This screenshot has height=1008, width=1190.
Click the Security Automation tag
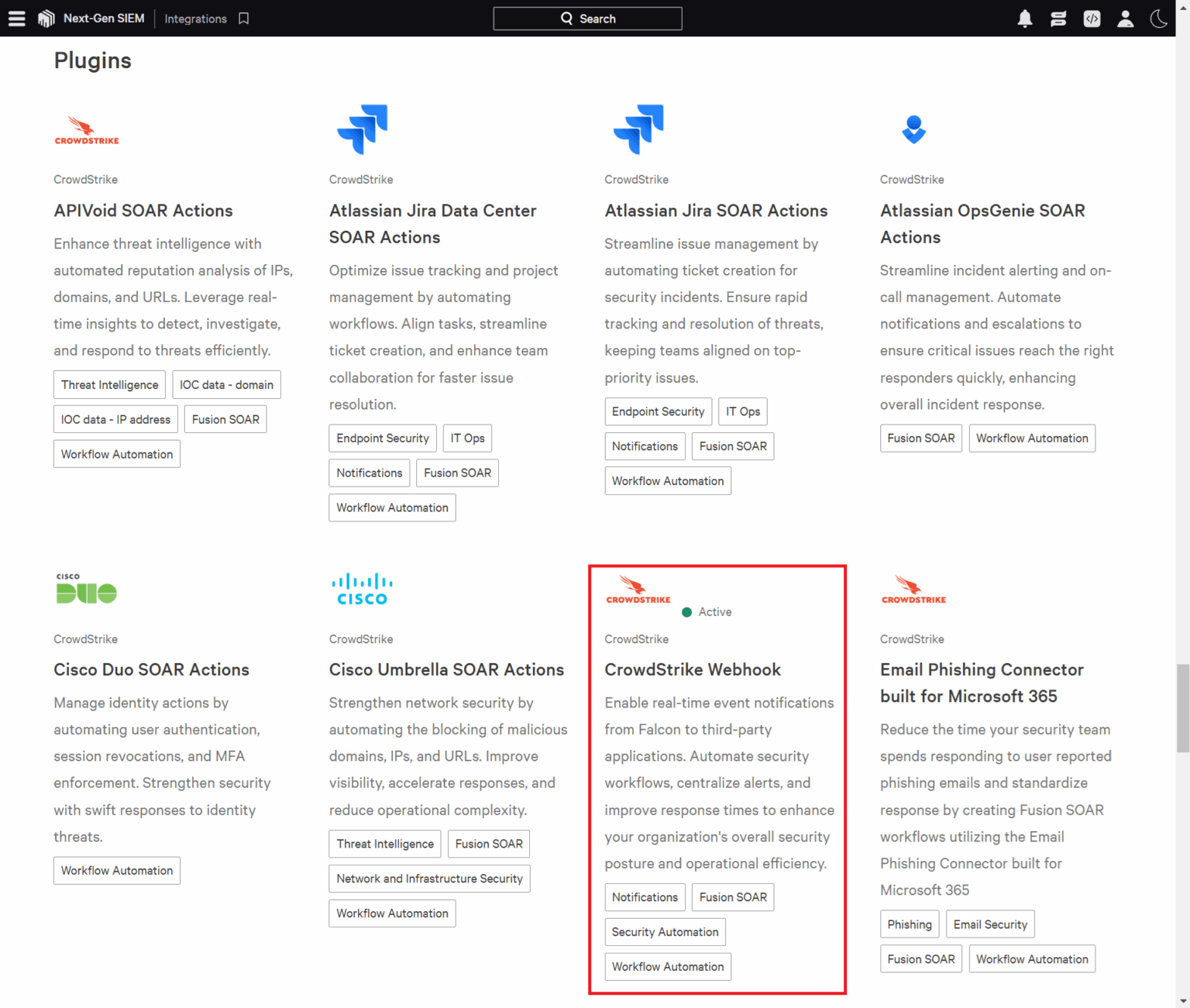[665, 932]
